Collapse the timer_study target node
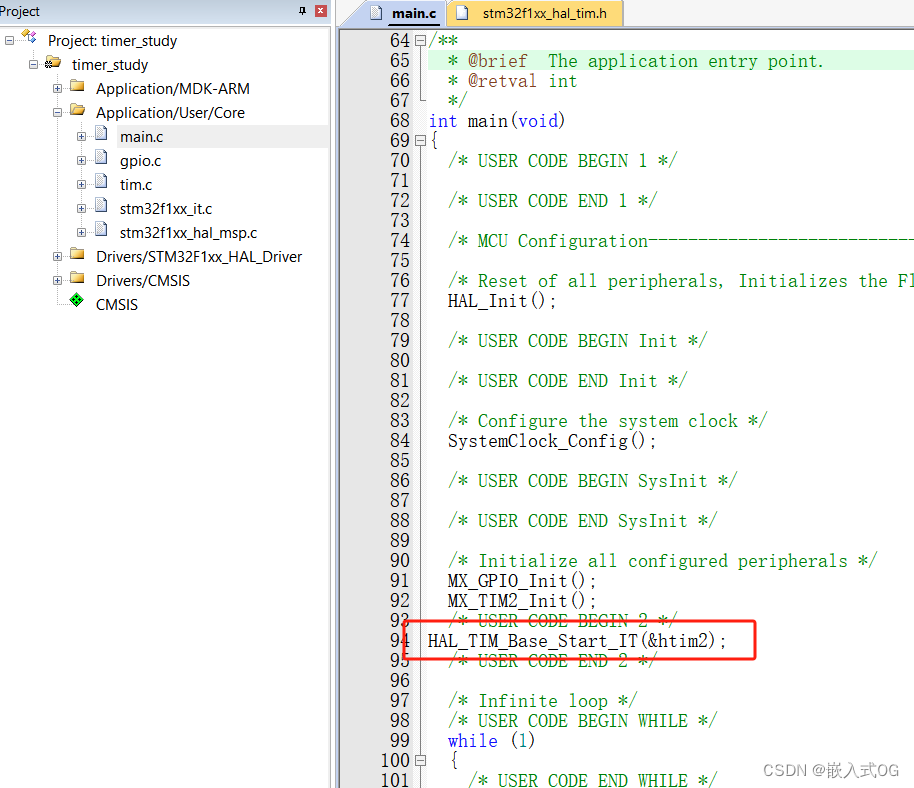The height and width of the screenshot is (788, 914). point(33,65)
